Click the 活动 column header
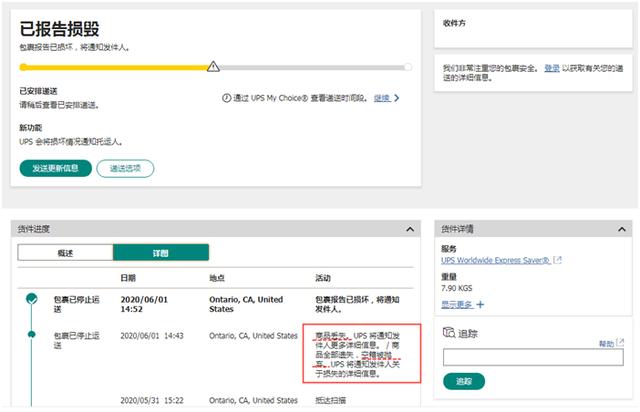The width and height of the screenshot is (640, 412). click(323, 278)
